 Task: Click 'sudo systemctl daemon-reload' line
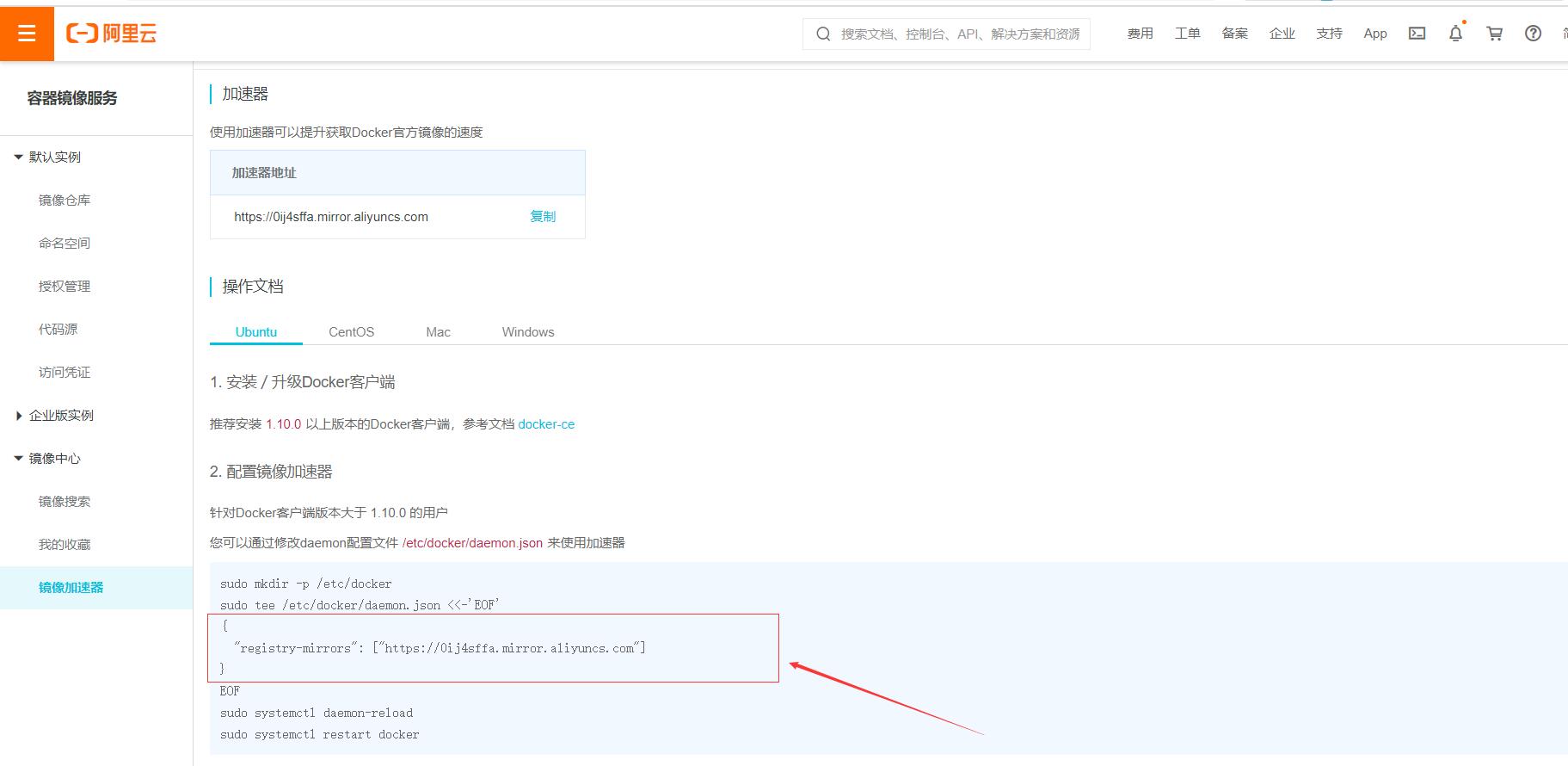317,713
